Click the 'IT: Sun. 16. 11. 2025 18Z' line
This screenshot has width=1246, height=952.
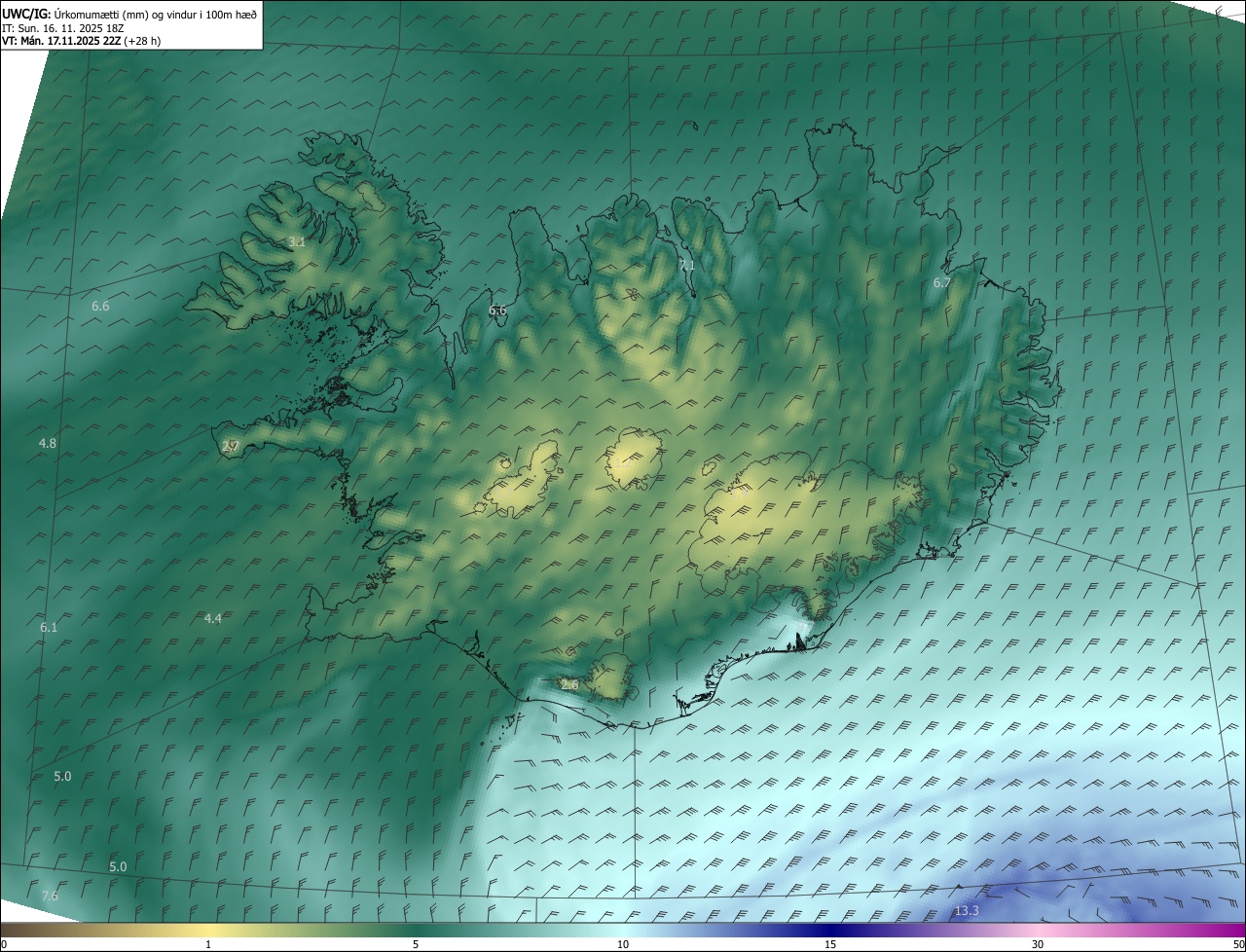pyautogui.click(x=62, y=27)
